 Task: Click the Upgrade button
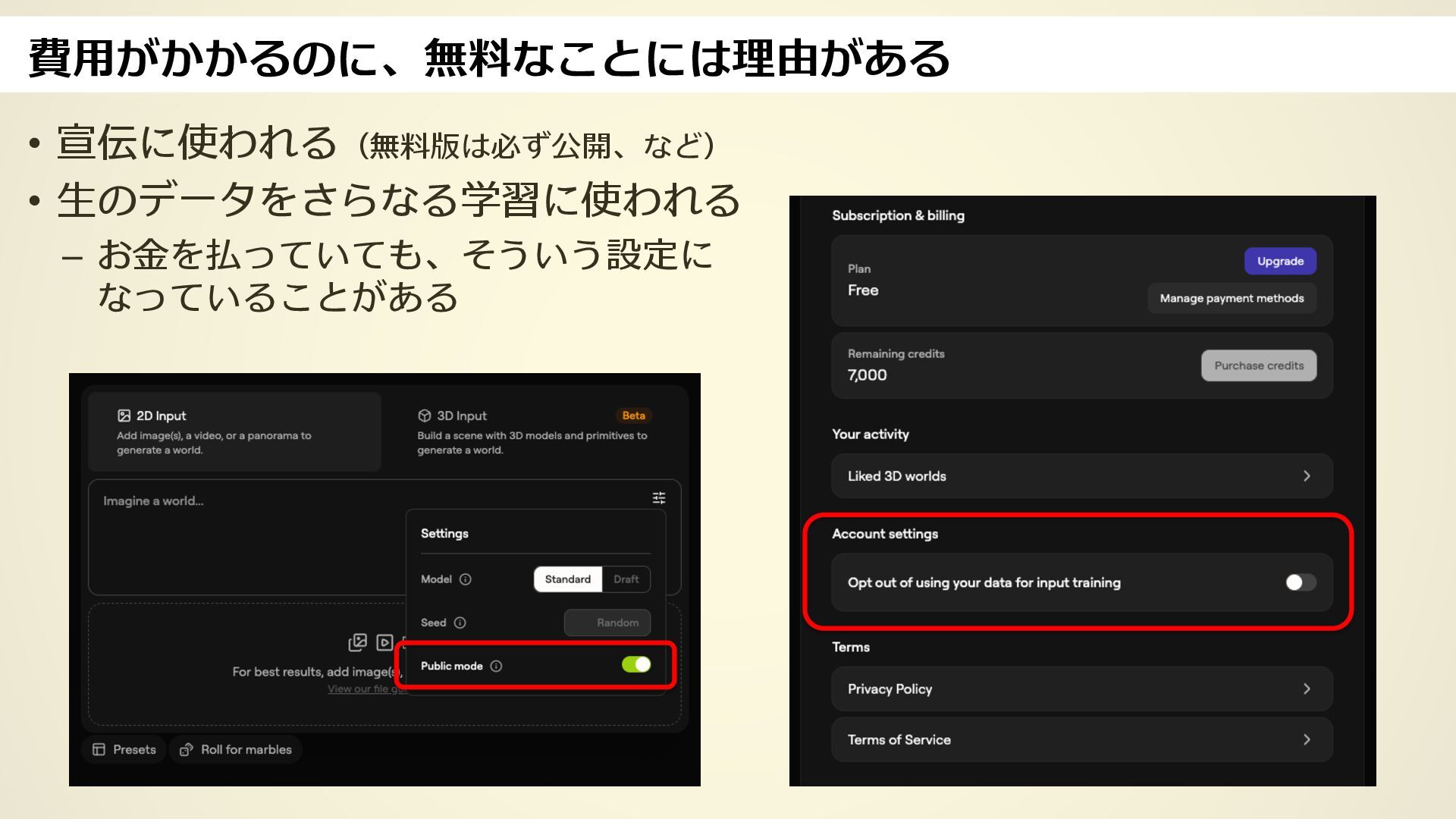(x=1280, y=262)
